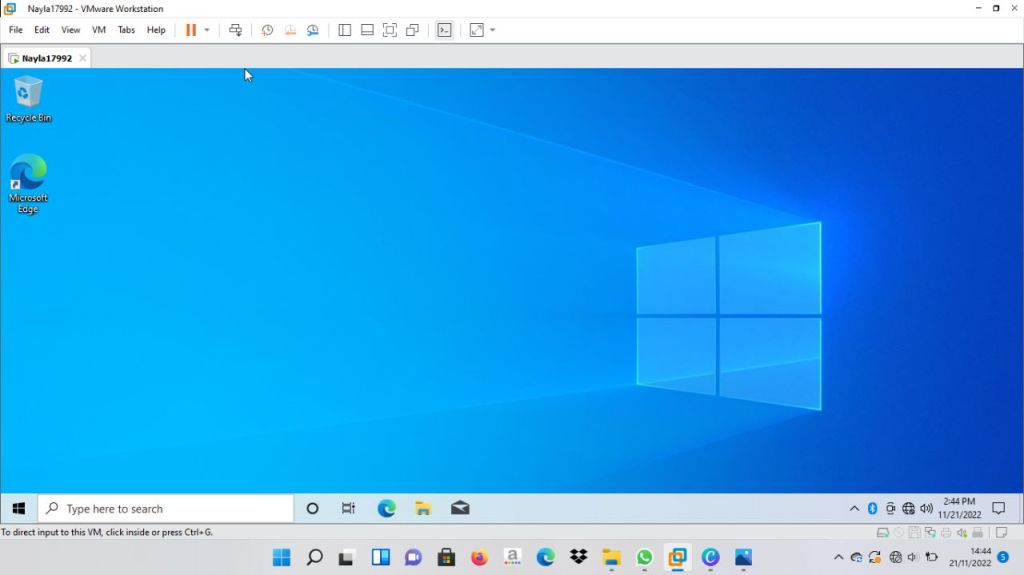Click the console view toolbar icon
1024x575 pixels.
pos(444,30)
